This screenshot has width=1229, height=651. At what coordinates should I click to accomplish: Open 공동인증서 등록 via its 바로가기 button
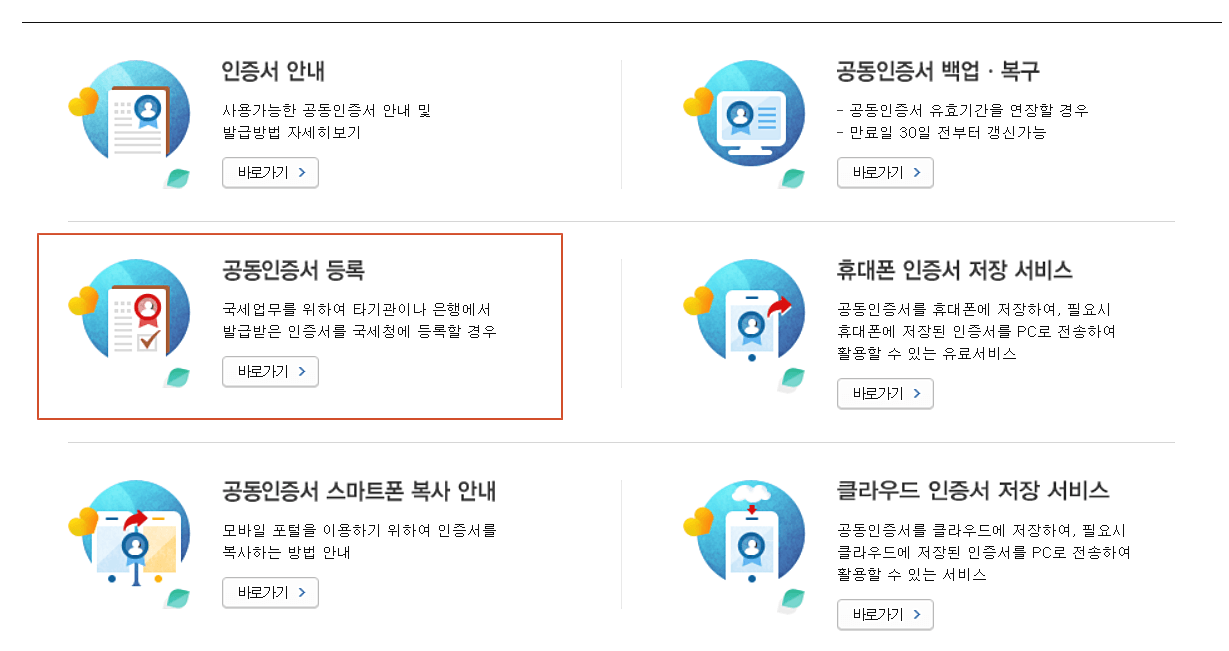(270, 371)
